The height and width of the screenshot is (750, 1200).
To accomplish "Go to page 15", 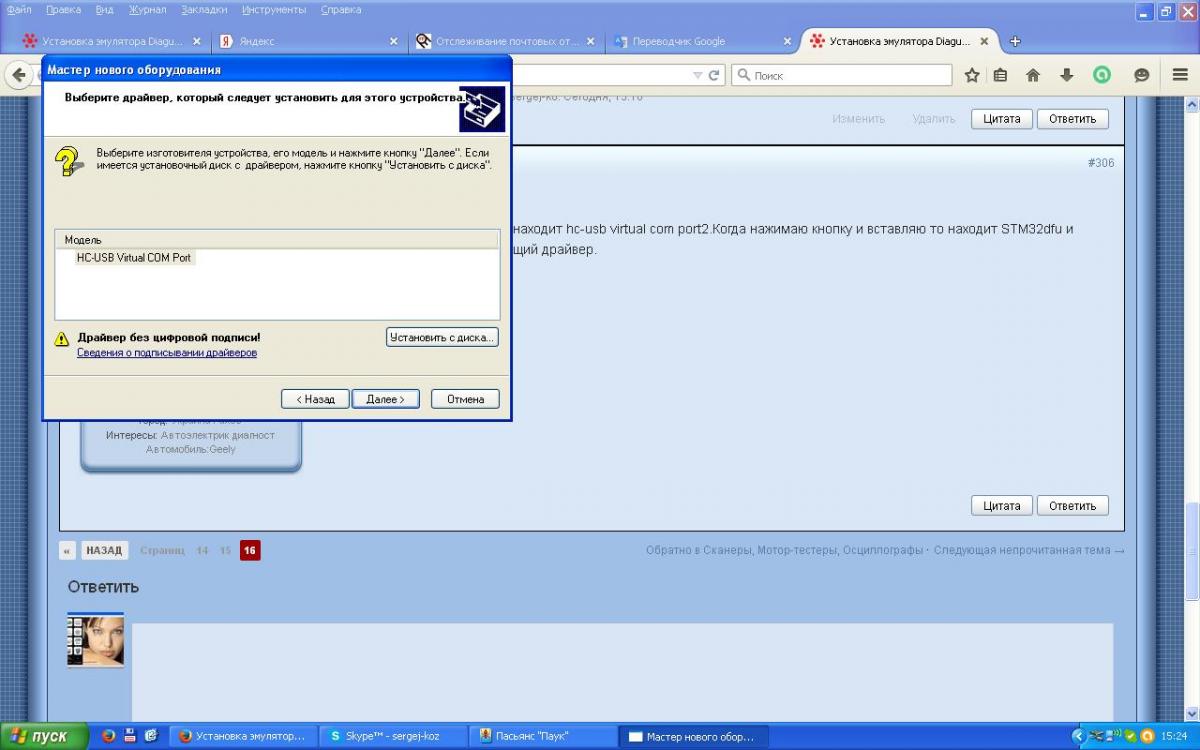I will 225,550.
